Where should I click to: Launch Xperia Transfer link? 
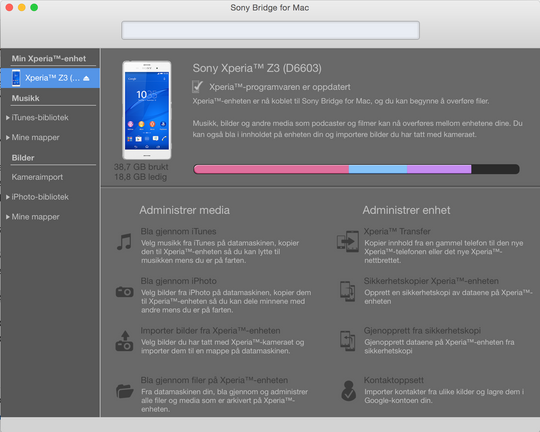click(x=397, y=232)
